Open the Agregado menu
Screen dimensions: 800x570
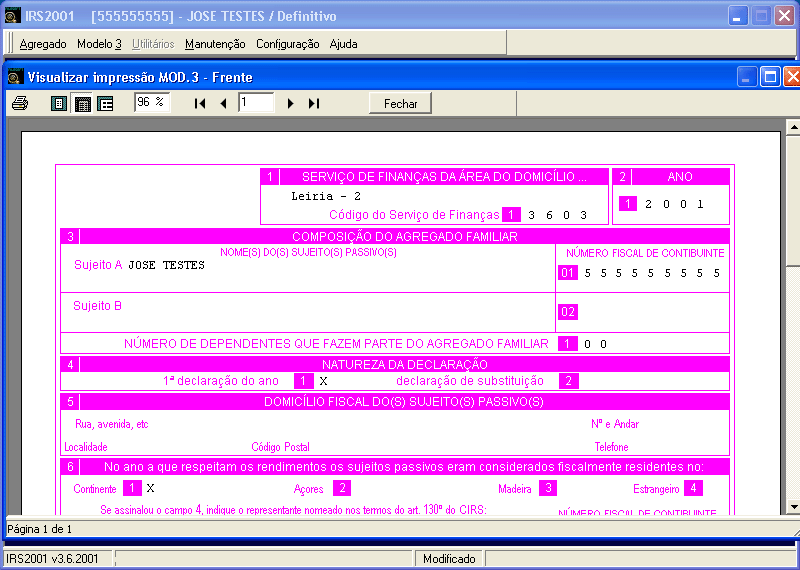43,44
